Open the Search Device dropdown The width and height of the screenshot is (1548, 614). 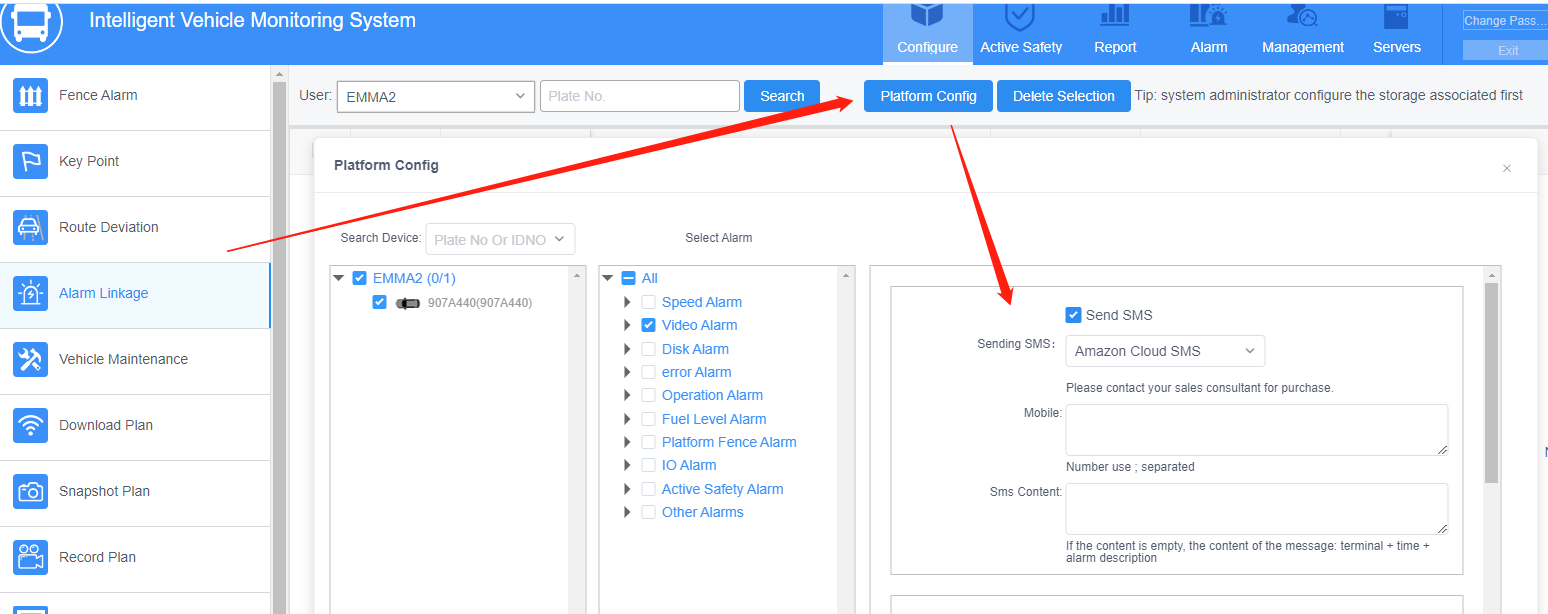[500, 239]
